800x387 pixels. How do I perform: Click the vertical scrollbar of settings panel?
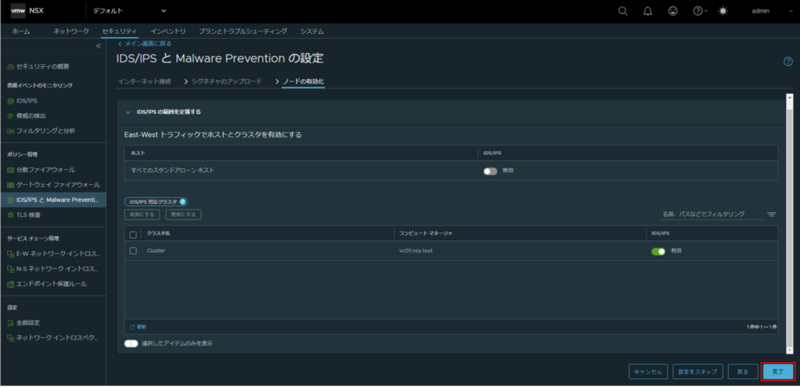tap(789, 222)
